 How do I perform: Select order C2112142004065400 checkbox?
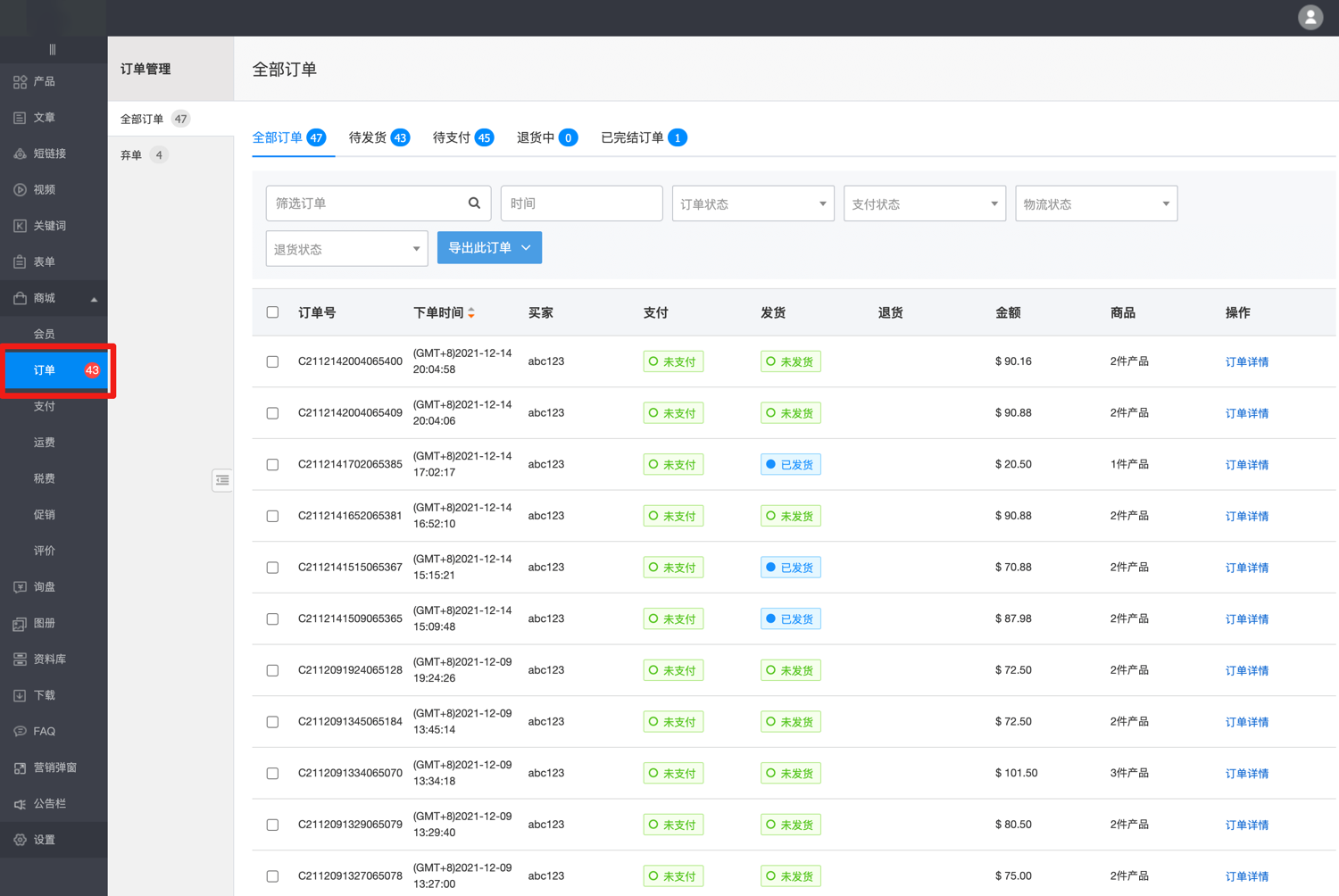[x=272, y=361]
